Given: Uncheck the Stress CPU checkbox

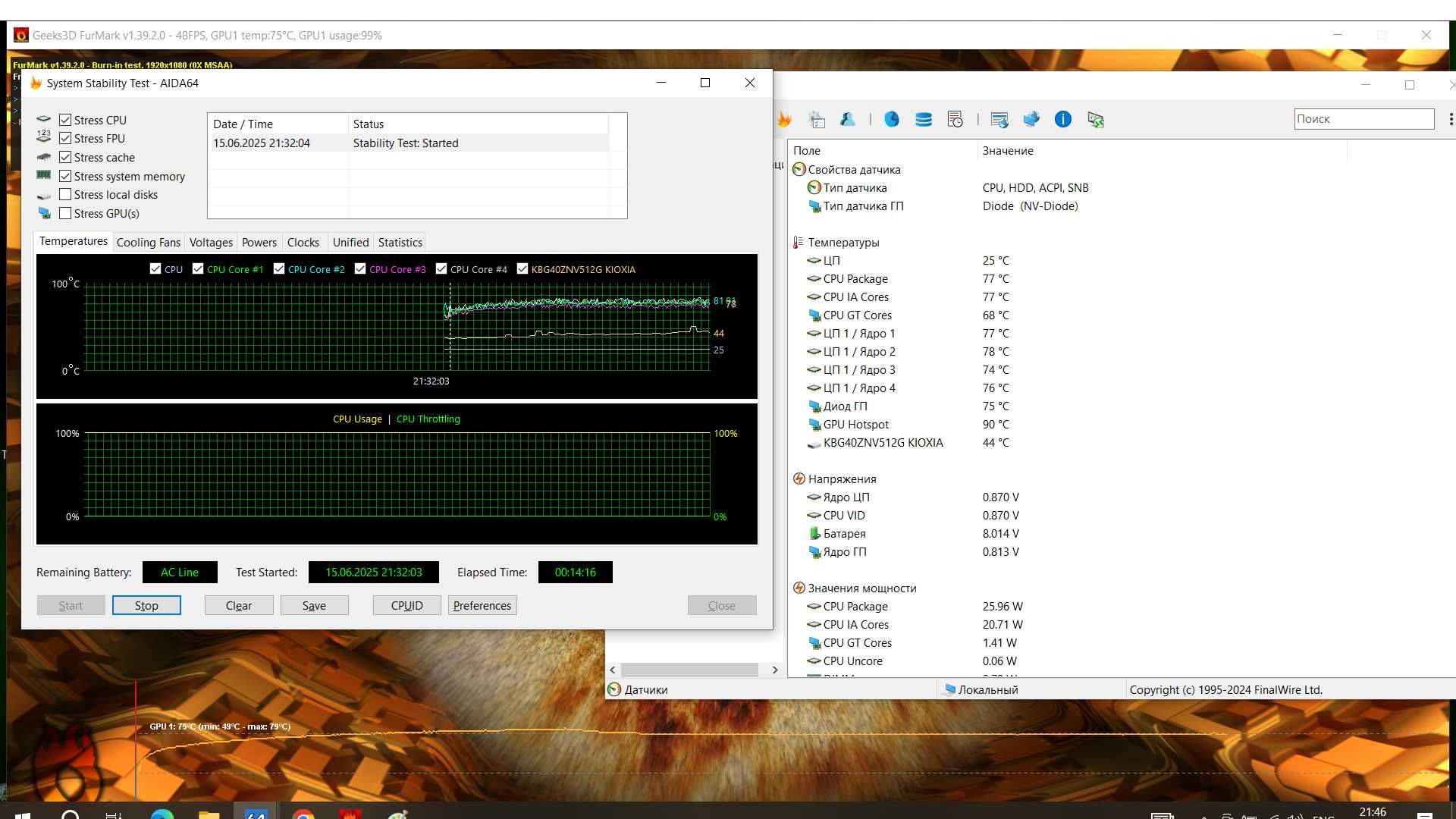Looking at the screenshot, I should (65, 120).
